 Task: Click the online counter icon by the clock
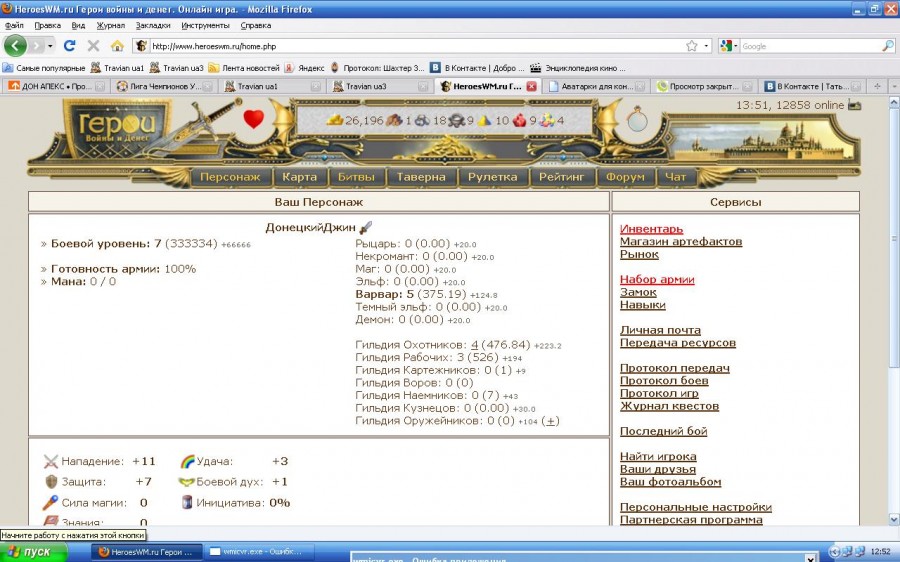click(854, 105)
